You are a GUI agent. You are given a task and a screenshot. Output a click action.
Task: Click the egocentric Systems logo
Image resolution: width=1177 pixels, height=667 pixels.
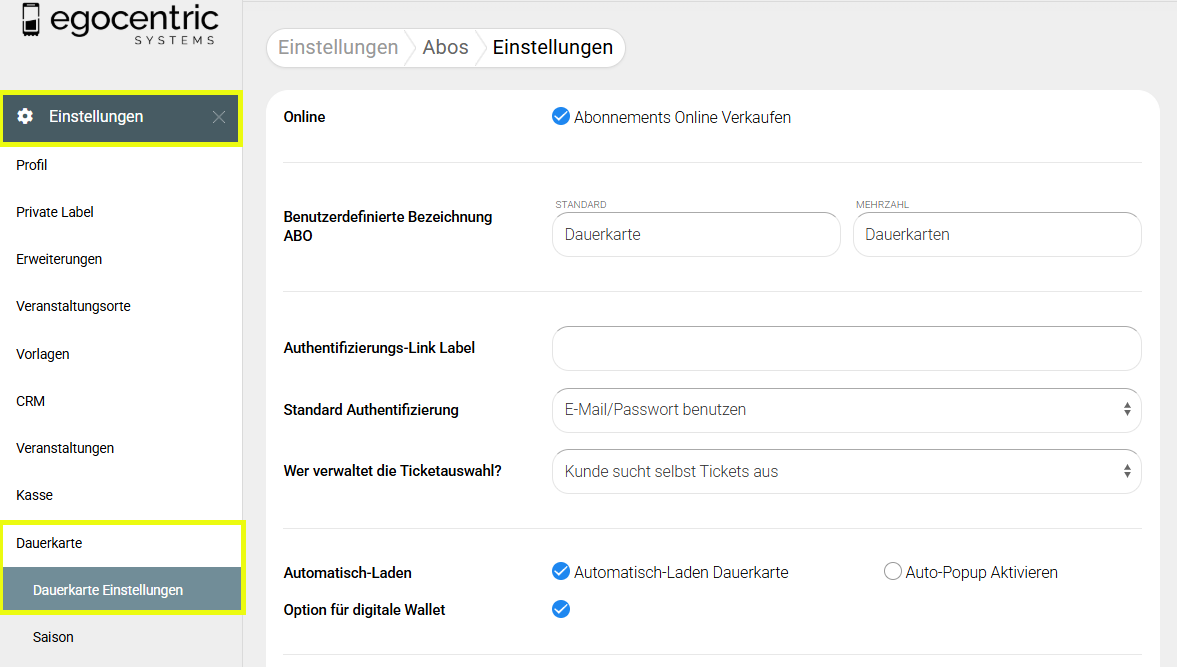[x=119, y=24]
